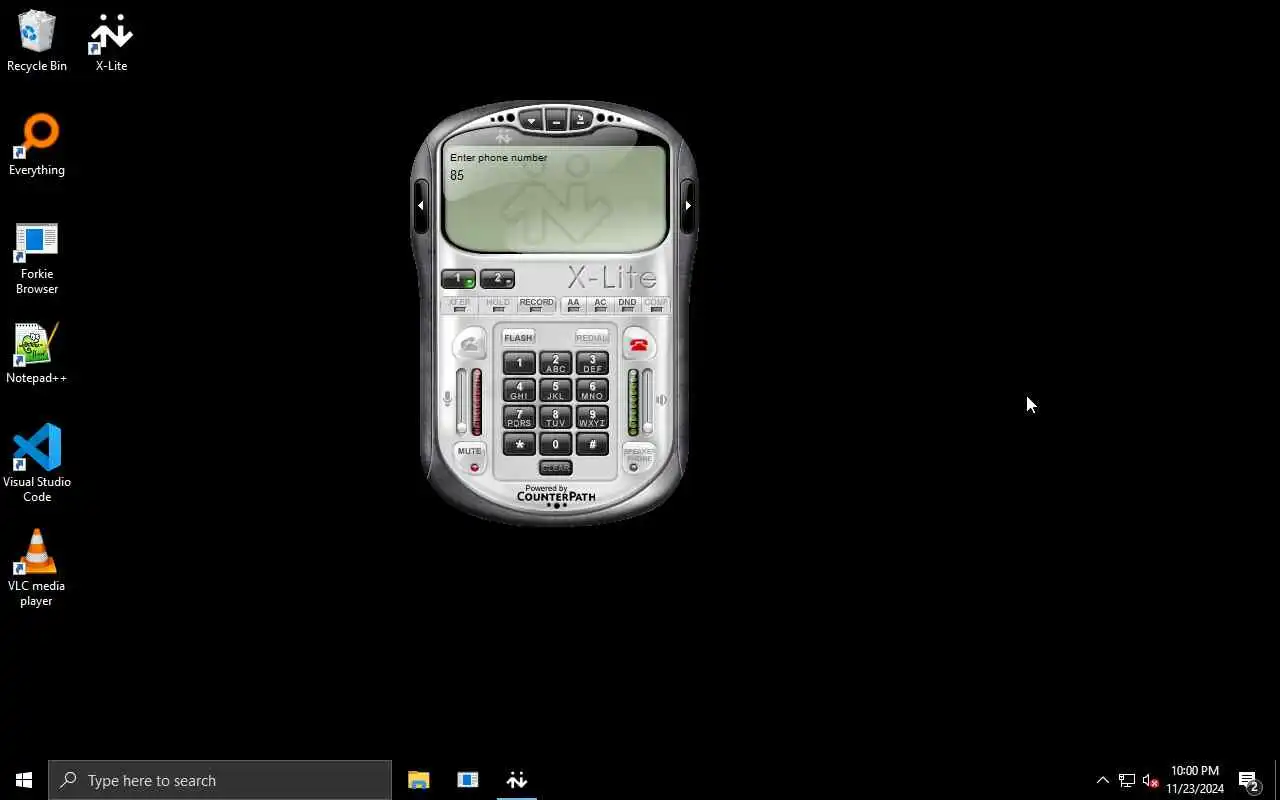The width and height of the screenshot is (1280, 800).
Task: Dial keypad digit 9 WXYZ
Action: pyautogui.click(x=592, y=417)
